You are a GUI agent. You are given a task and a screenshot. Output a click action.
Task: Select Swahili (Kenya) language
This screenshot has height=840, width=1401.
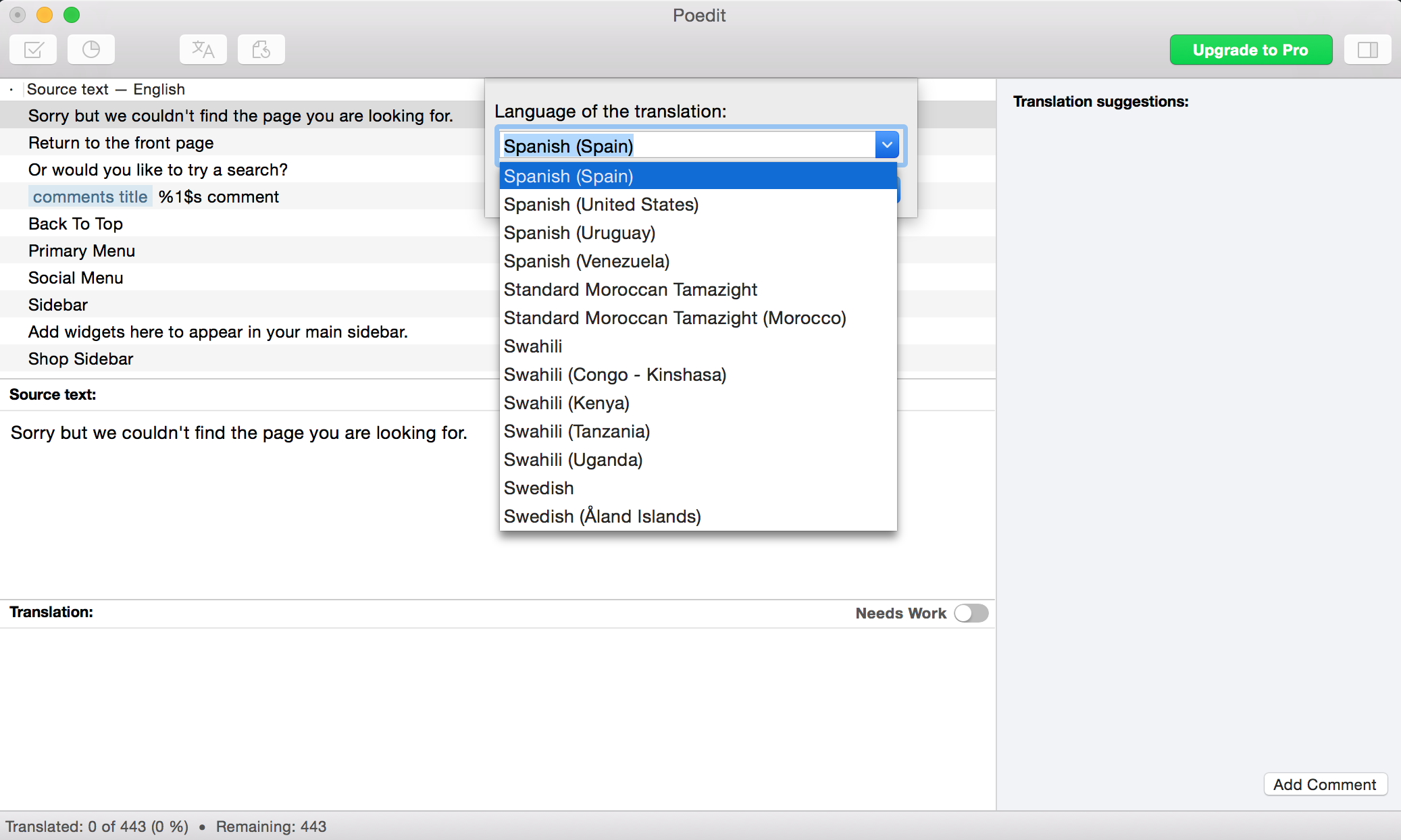698,403
